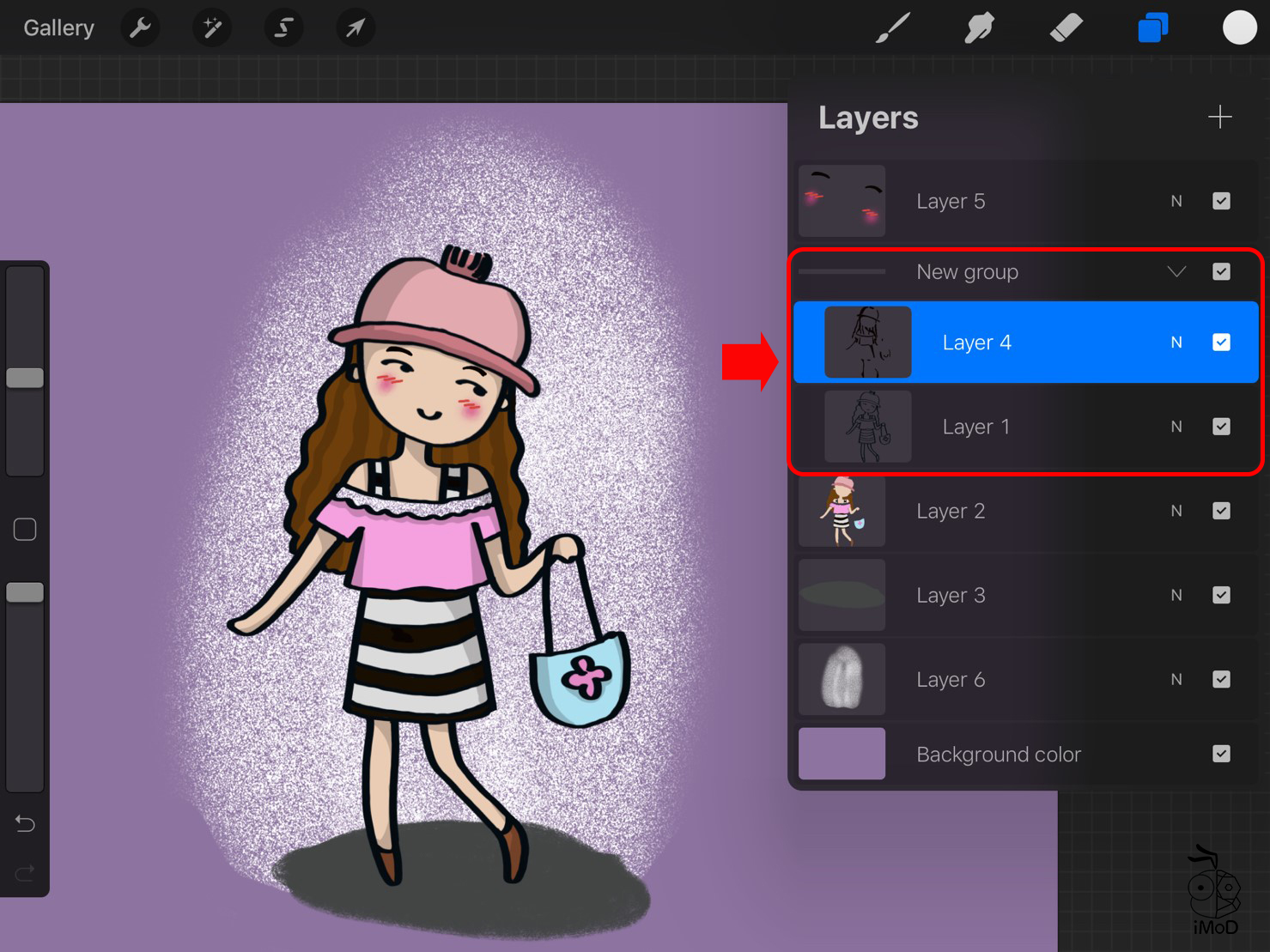Image resolution: width=1270 pixels, height=952 pixels.
Task: Open the Adjustments magic wand menu
Action: pos(211,28)
